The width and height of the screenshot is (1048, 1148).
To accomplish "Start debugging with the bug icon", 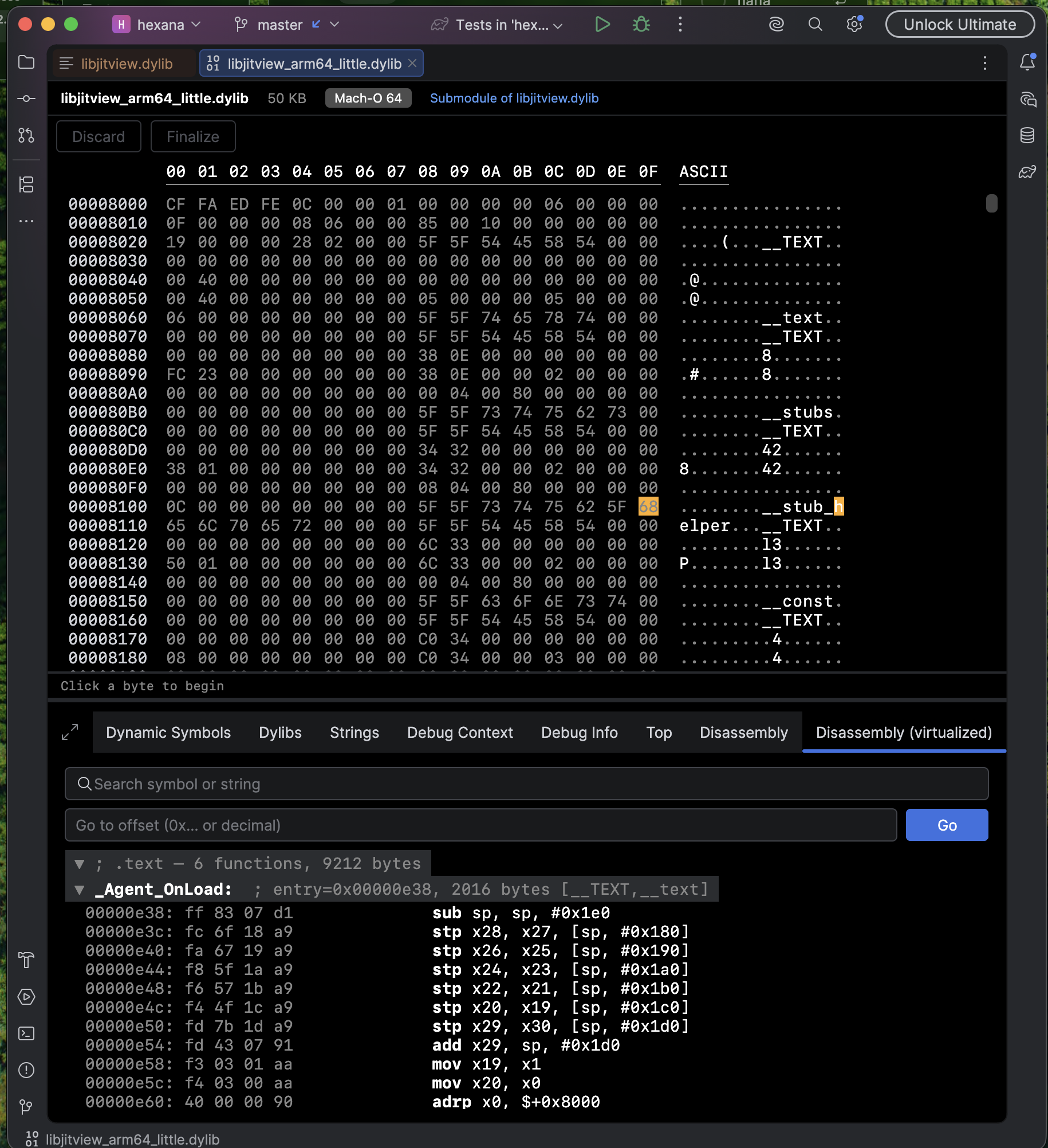I will point(641,24).
